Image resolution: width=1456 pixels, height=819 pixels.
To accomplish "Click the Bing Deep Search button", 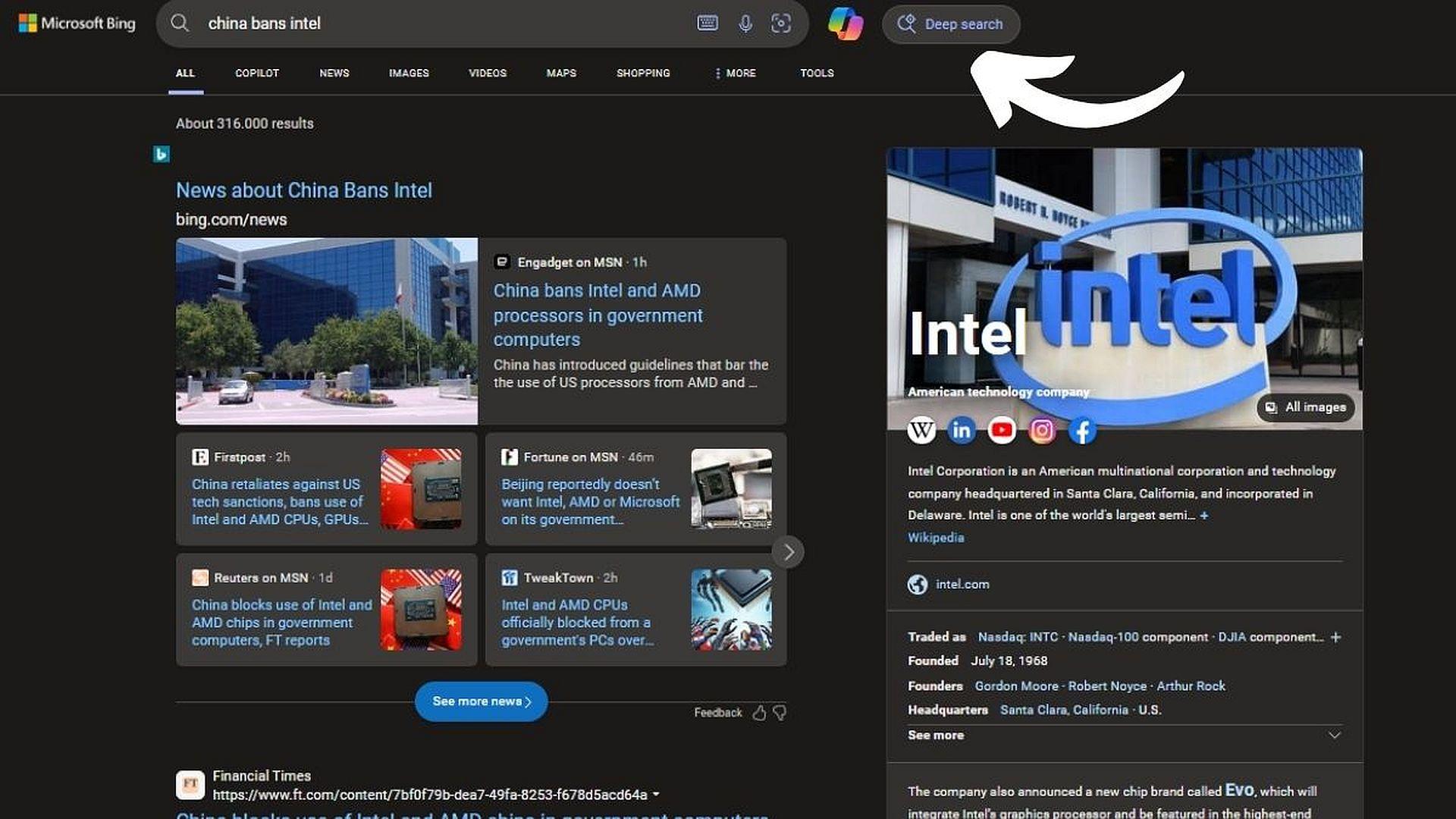I will click(951, 24).
